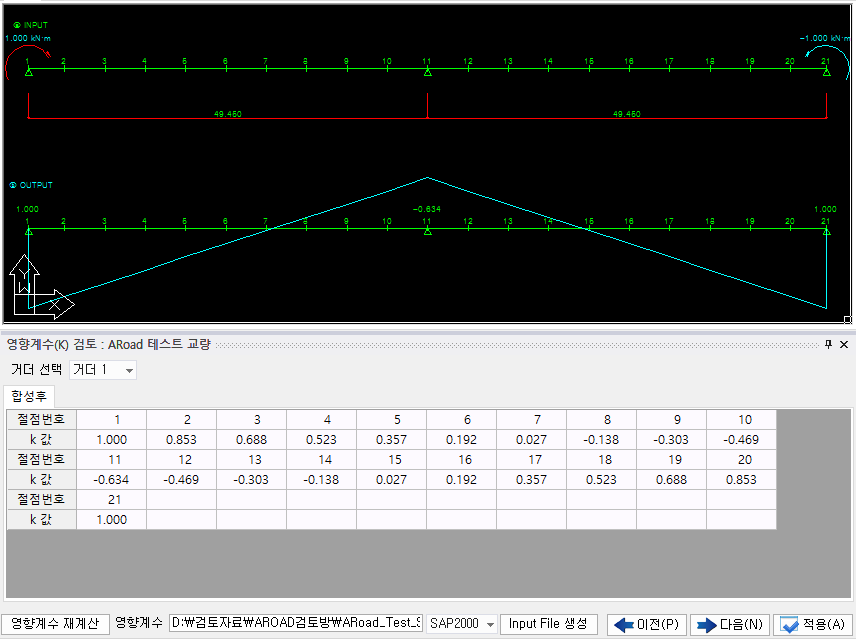Close the 영향계수(K) 검토 panel
856x639 pixels.
[844, 344]
